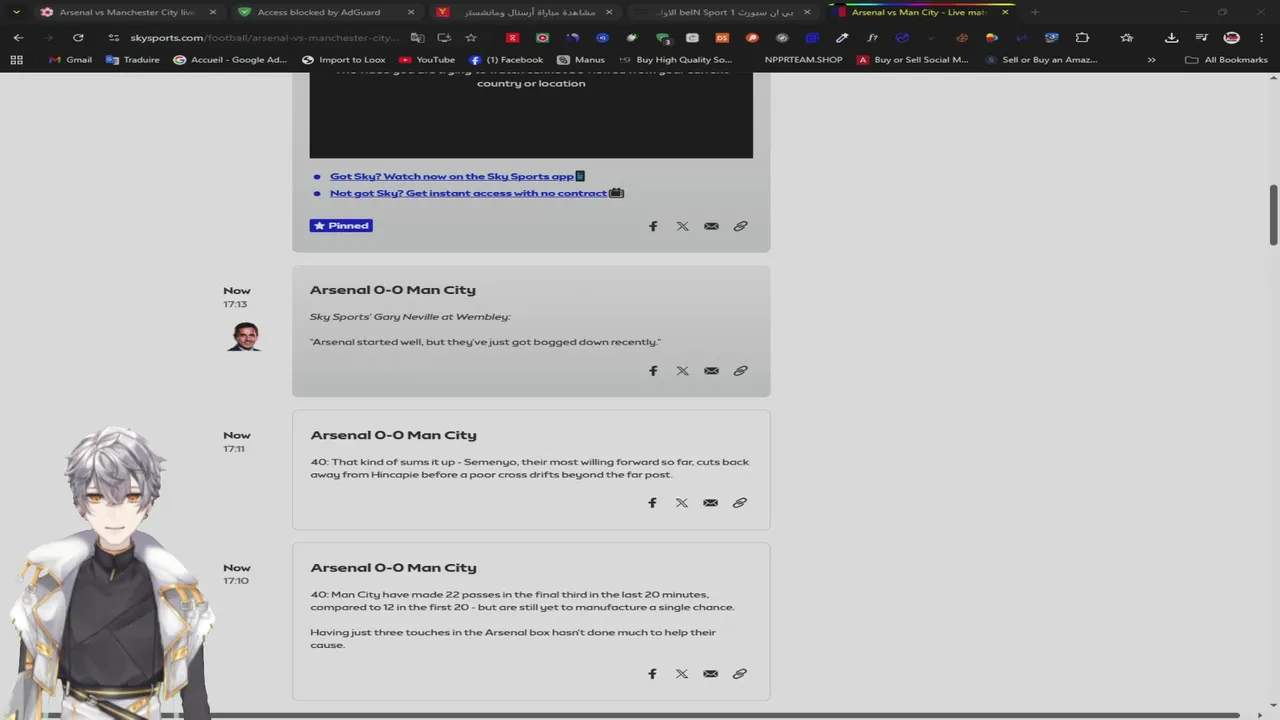Go back to the previous page
This screenshot has width=1280, height=720.
(x=18, y=38)
